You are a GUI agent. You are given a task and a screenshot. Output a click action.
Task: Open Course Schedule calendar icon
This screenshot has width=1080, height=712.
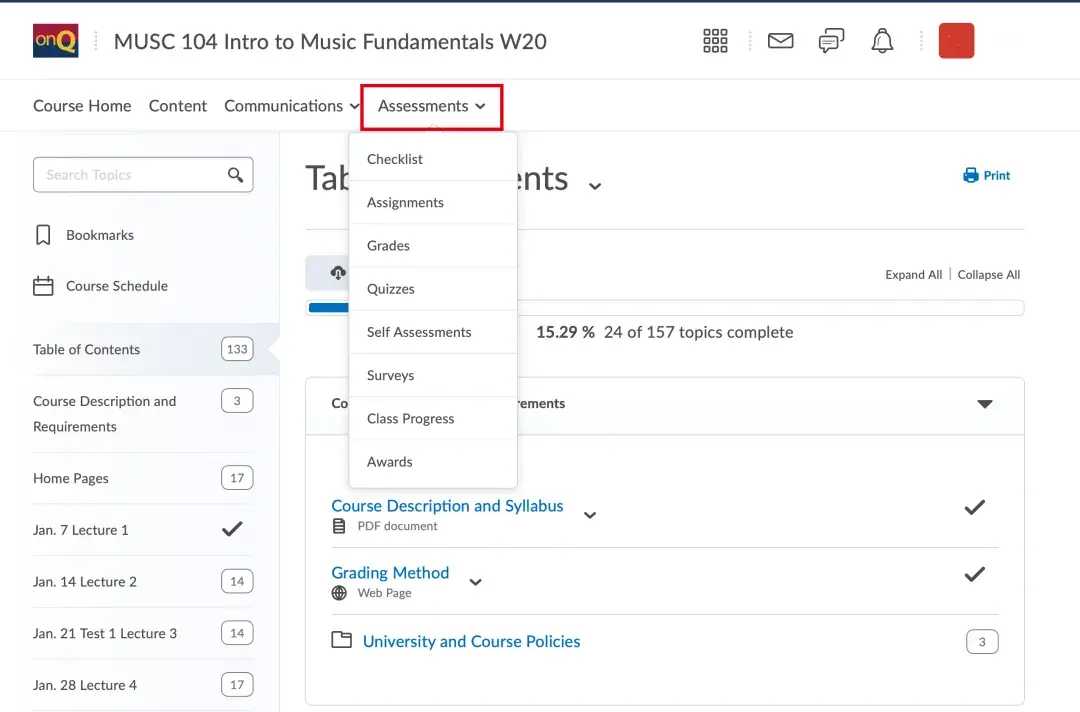pyautogui.click(x=43, y=286)
